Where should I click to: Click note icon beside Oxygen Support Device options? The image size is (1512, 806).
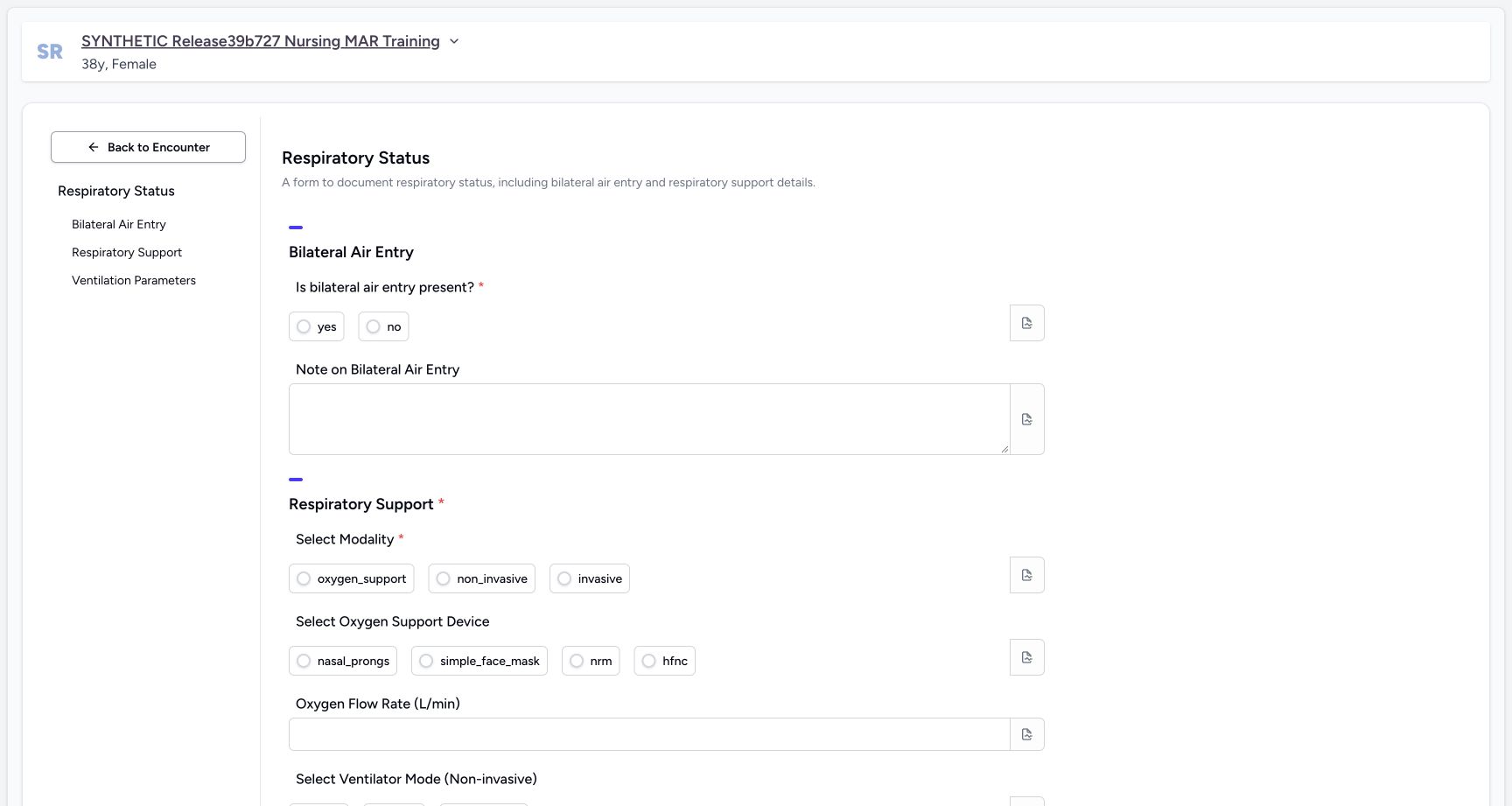1027,657
